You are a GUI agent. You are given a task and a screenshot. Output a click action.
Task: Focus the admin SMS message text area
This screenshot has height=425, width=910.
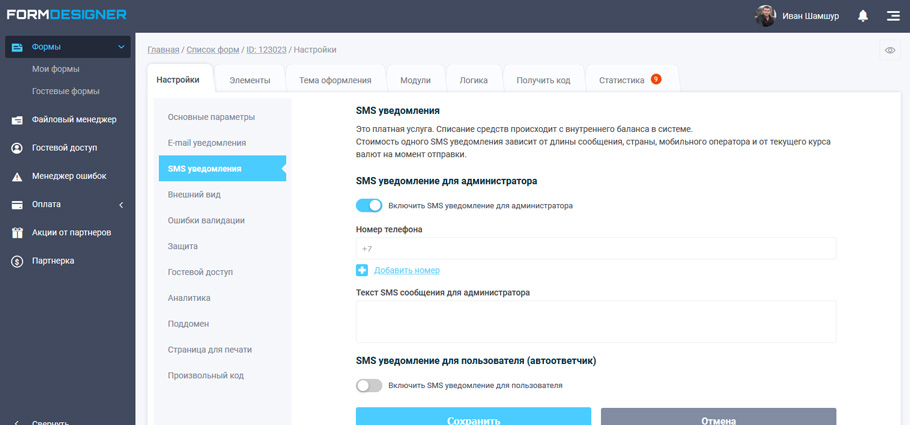point(596,322)
